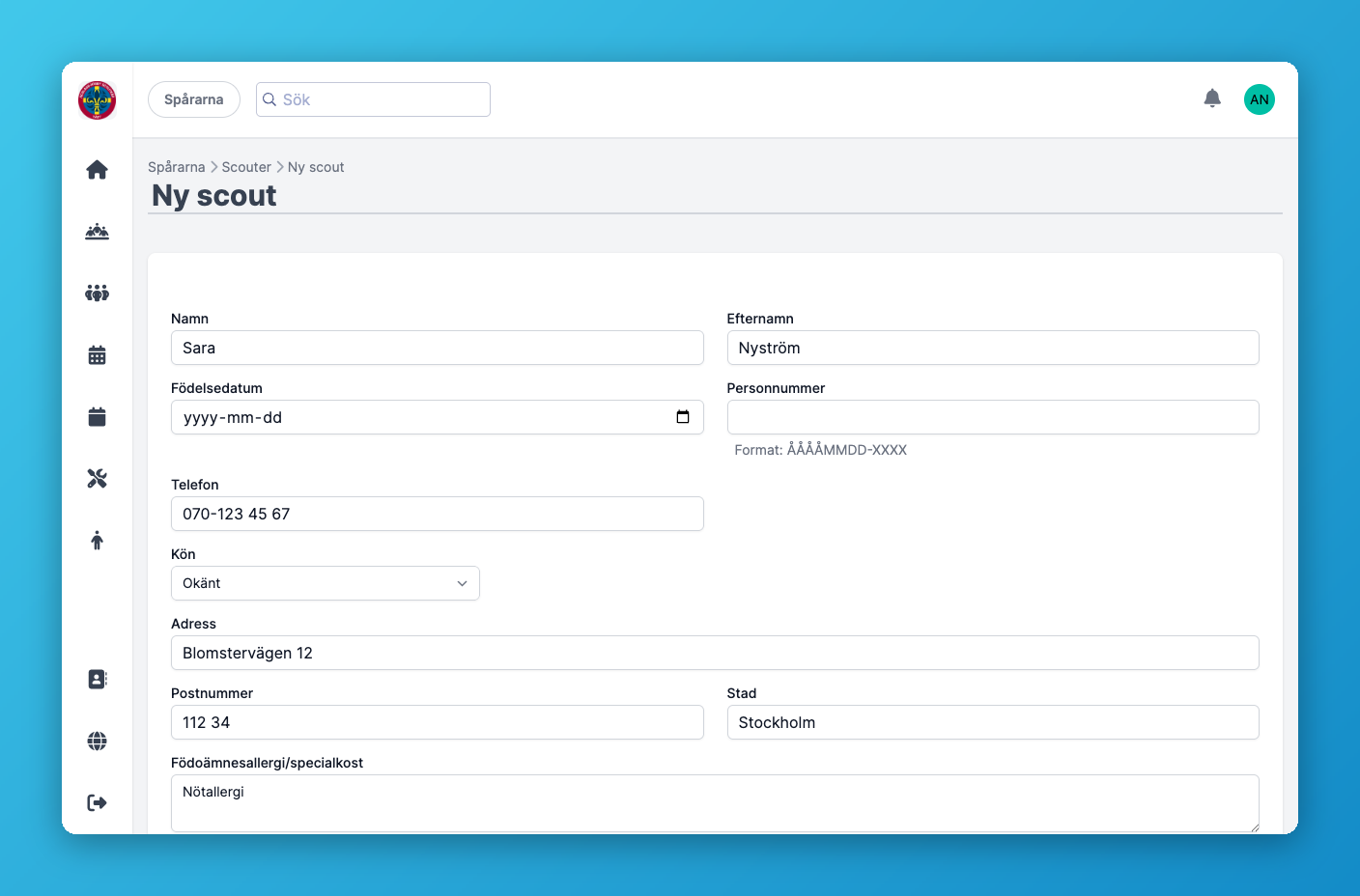Click the empty Personnummer field
The image size is (1360, 896).
click(993, 417)
